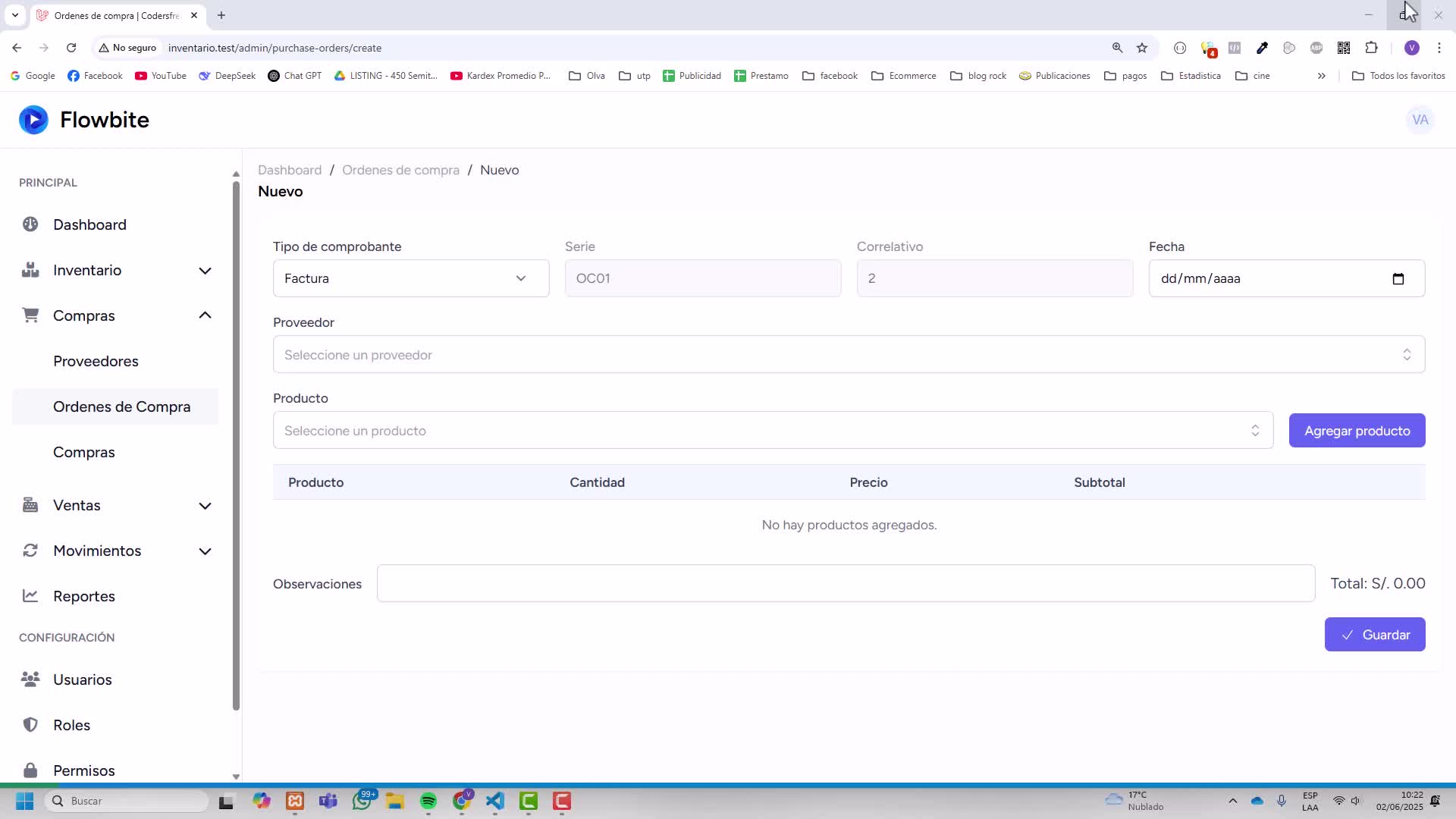Click the Dashboard sidebar icon
Viewport: 1456px width, 819px height.
[30, 224]
